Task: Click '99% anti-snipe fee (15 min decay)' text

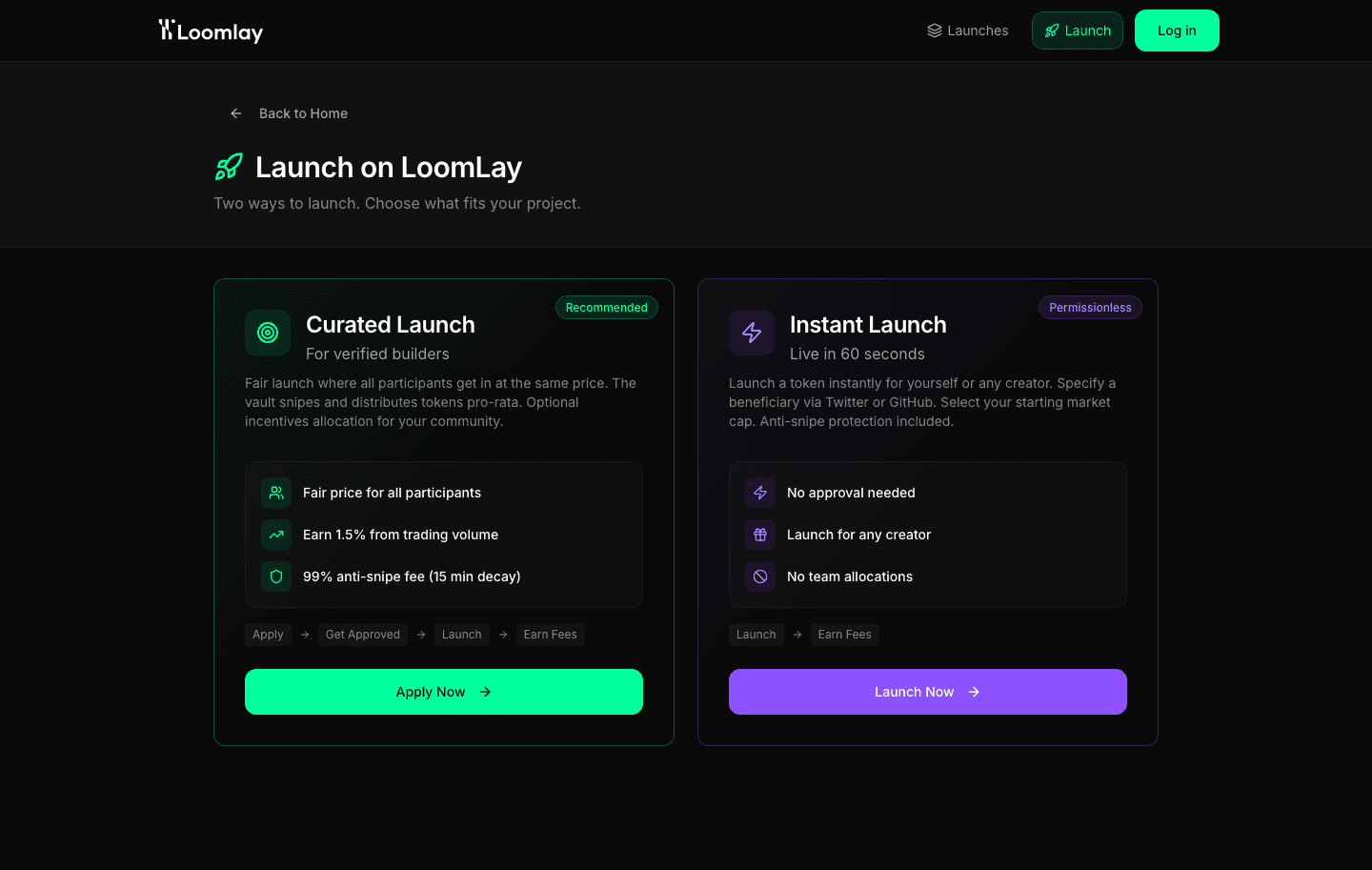Action: 412,577
